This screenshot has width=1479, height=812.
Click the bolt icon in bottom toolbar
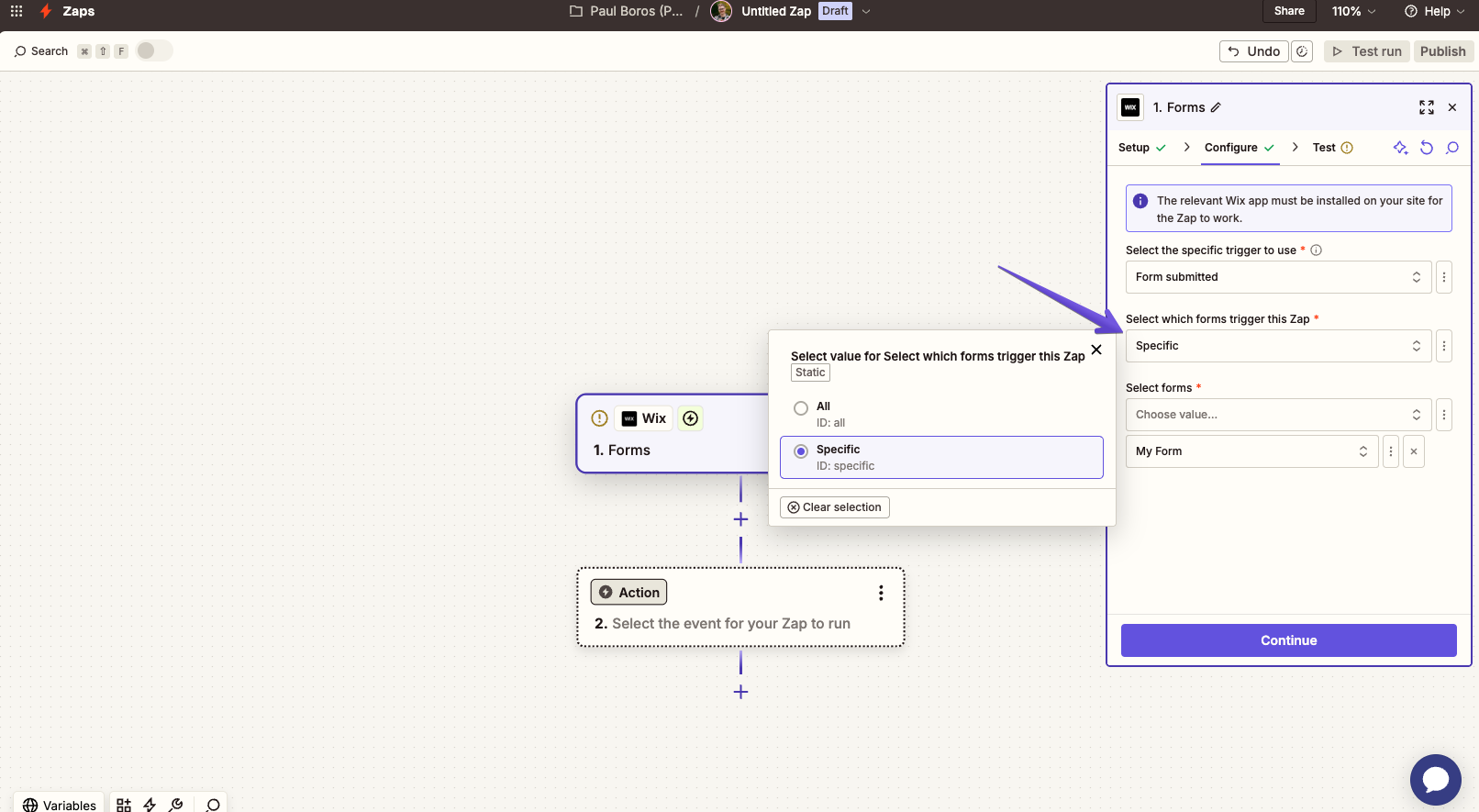click(x=150, y=805)
